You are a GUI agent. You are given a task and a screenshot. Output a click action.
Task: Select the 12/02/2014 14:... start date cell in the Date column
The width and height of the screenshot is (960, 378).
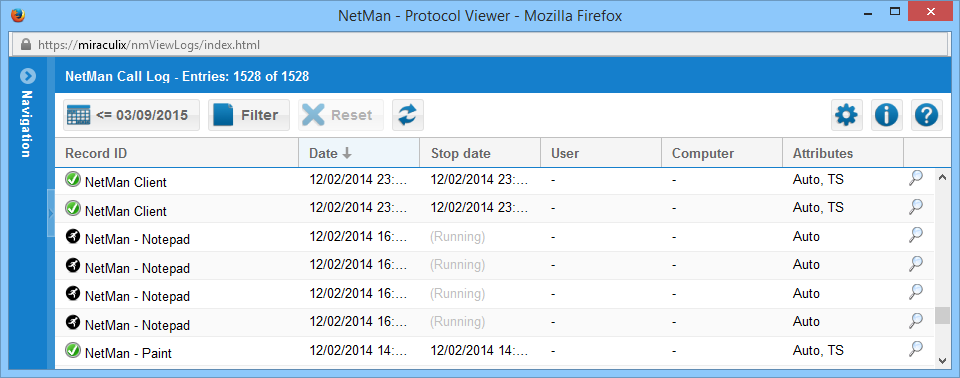point(358,350)
